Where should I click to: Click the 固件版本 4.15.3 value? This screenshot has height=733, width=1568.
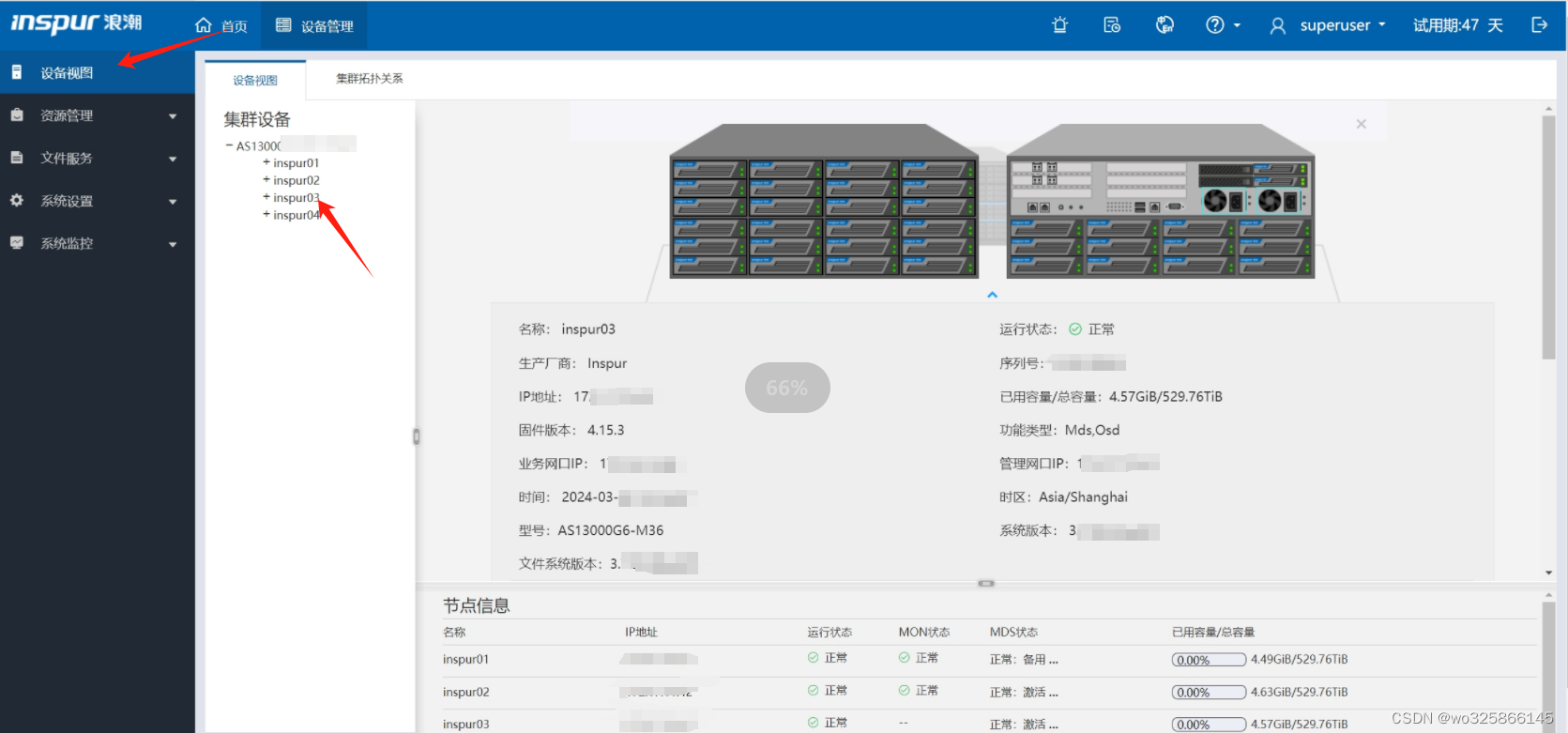(605, 430)
